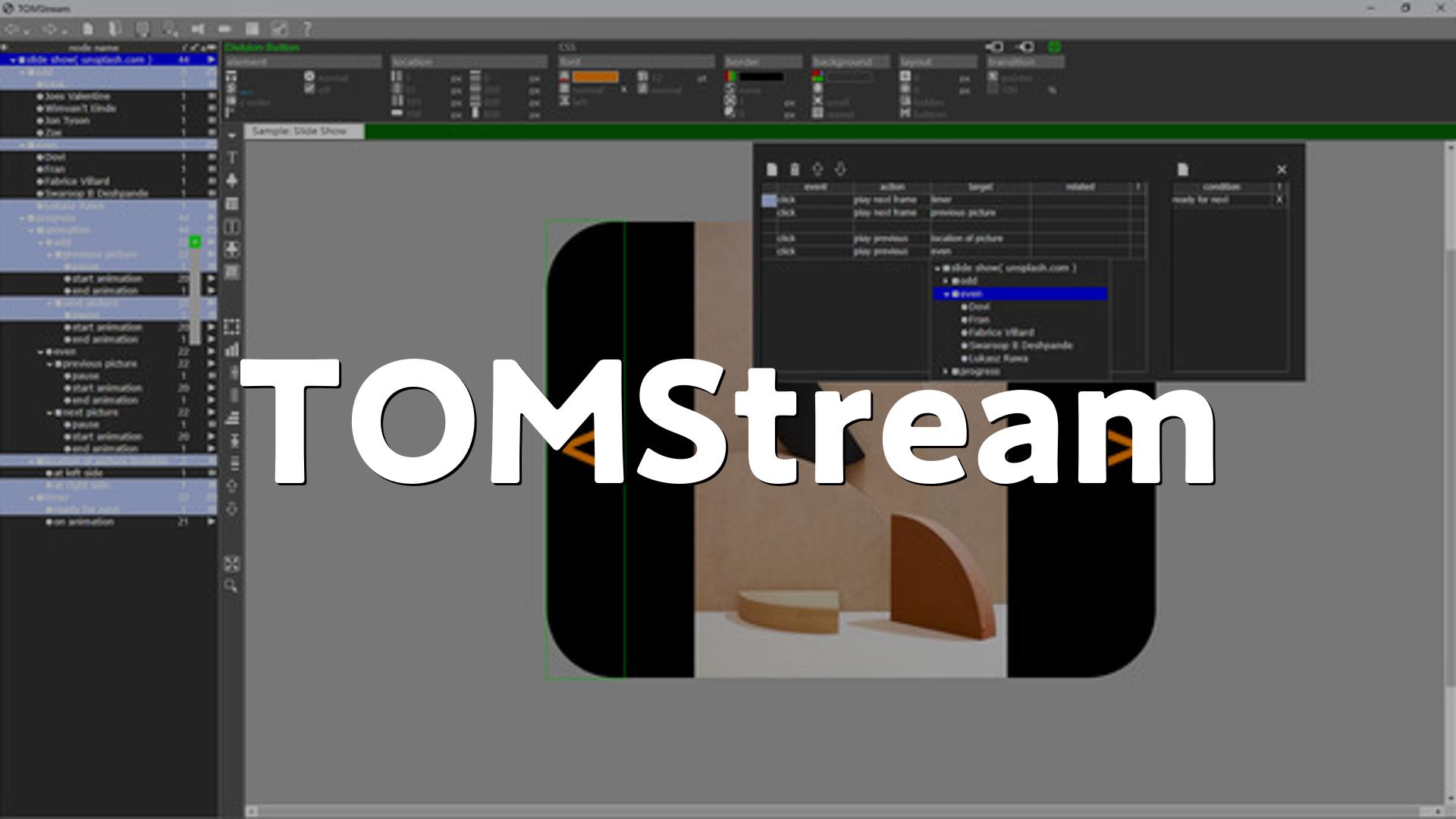The height and width of the screenshot is (819, 1456).
Task: Select 'Swaroop B Deshpande' in the left tree
Action: 96,193
